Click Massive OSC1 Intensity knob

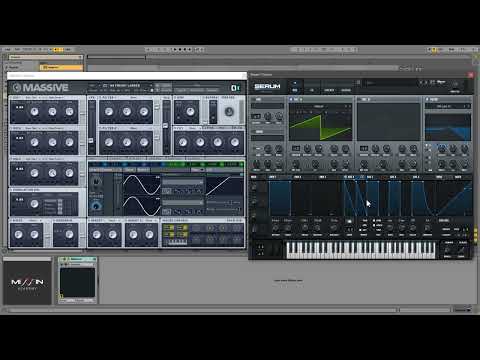[x=52, y=111]
